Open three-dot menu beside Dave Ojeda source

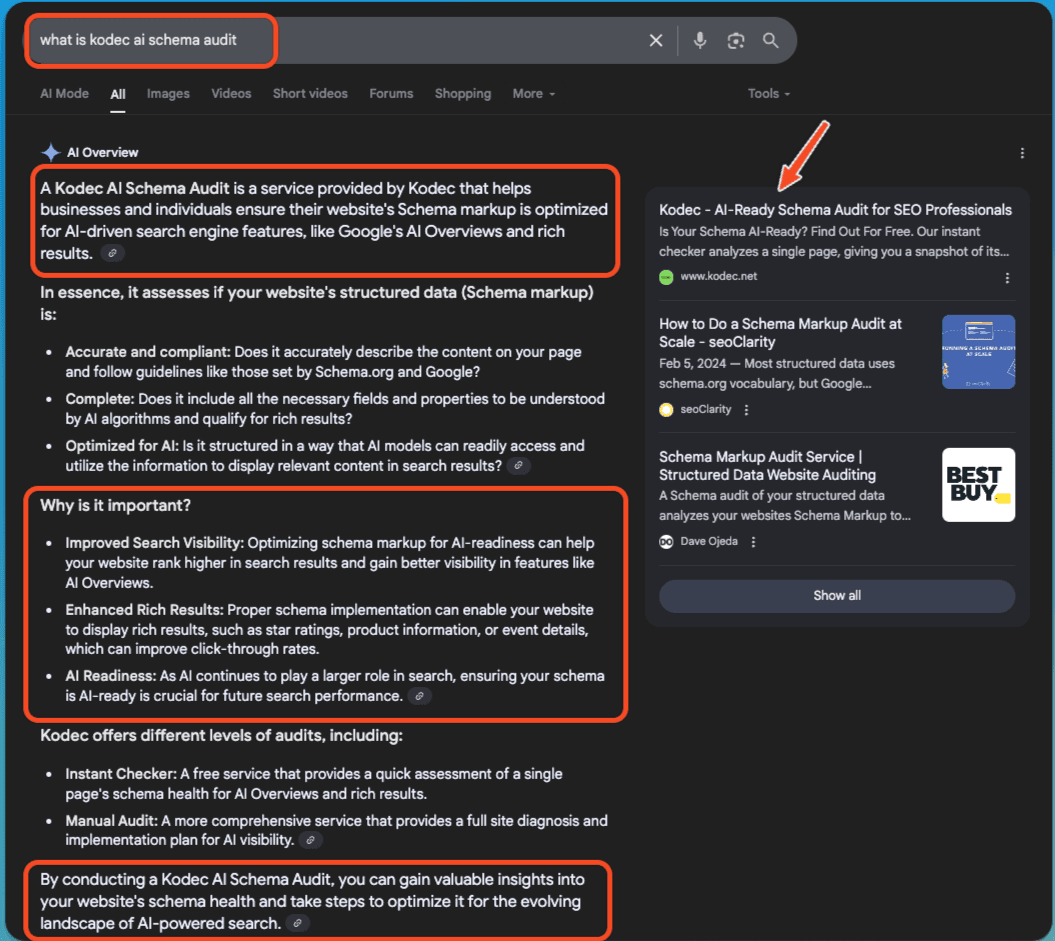tap(754, 541)
